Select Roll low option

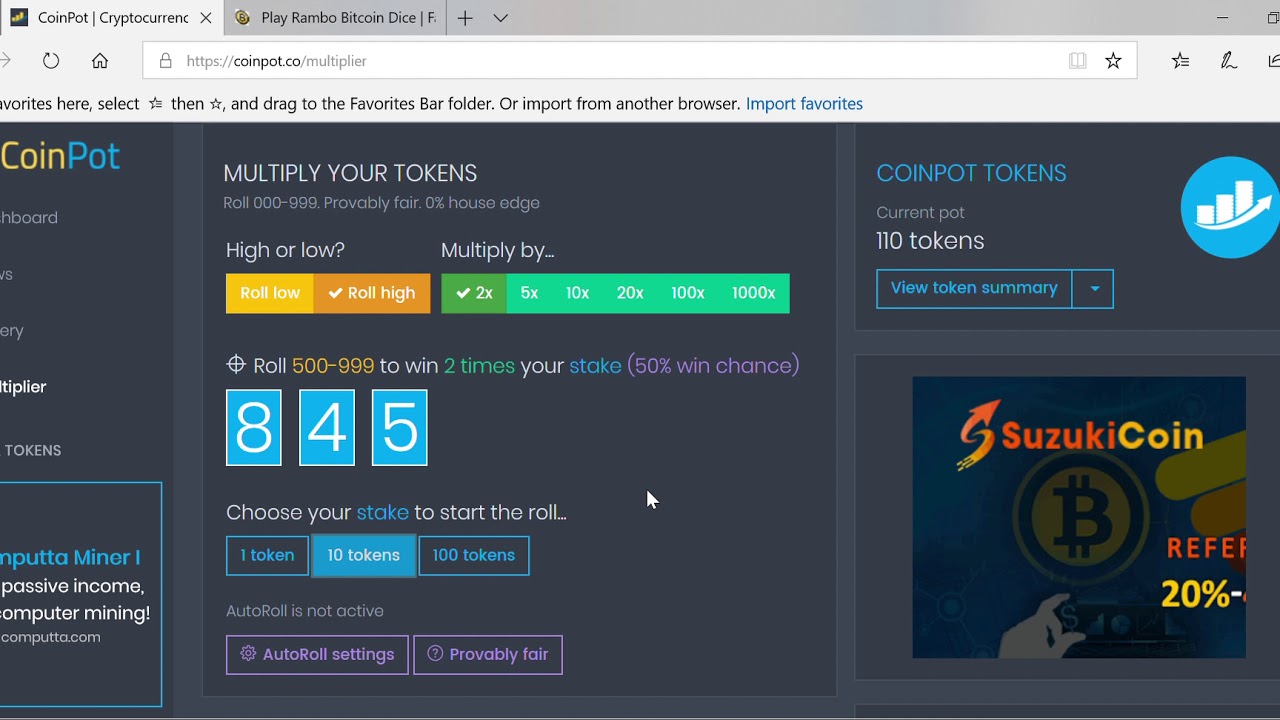pyautogui.click(x=270, y=293)
